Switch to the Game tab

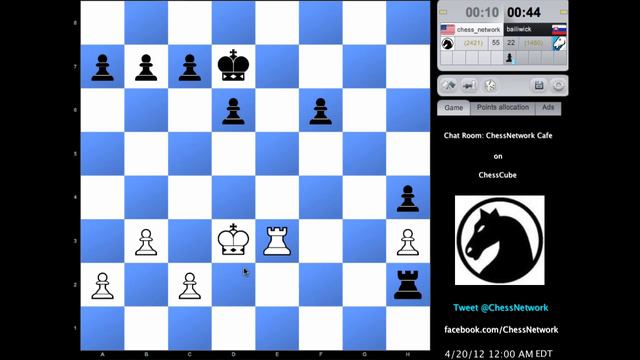click(x=453, y=108)
